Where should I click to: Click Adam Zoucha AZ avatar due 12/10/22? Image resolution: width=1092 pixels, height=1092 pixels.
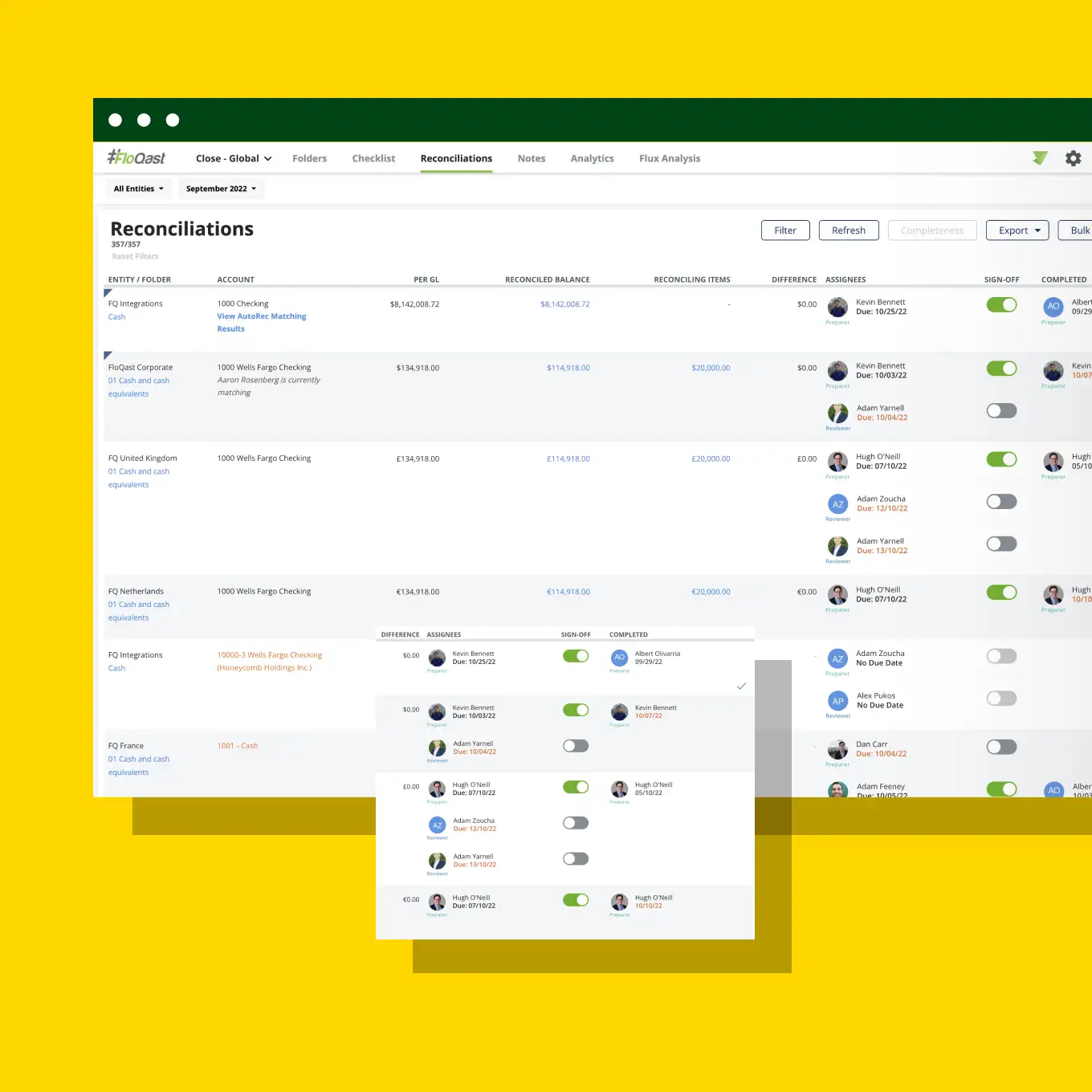click(x=837, y=504)
